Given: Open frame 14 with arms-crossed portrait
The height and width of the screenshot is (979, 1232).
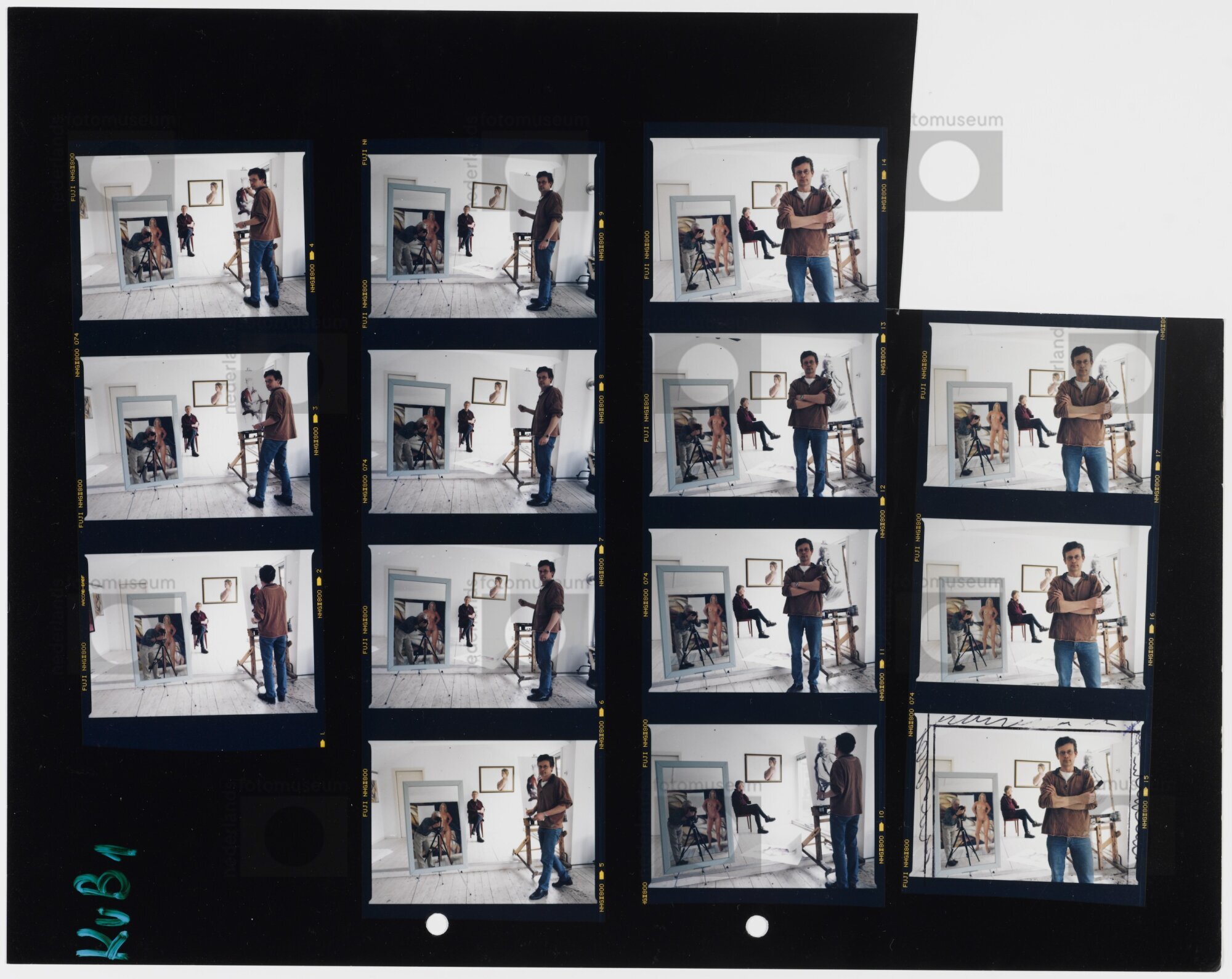Looking at the screenshot, I should (x=764, y=220).
